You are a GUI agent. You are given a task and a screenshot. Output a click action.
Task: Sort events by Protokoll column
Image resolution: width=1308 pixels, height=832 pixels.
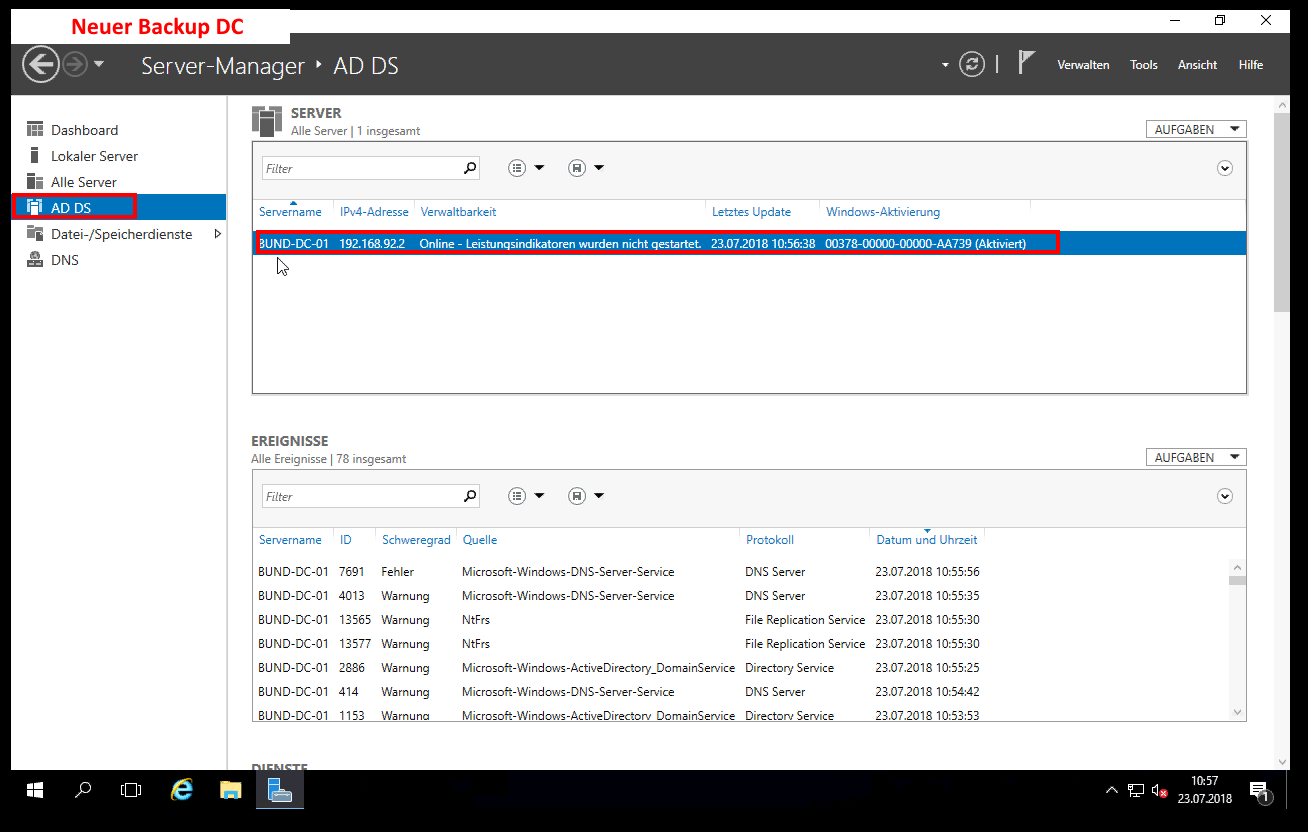(770, 540)
